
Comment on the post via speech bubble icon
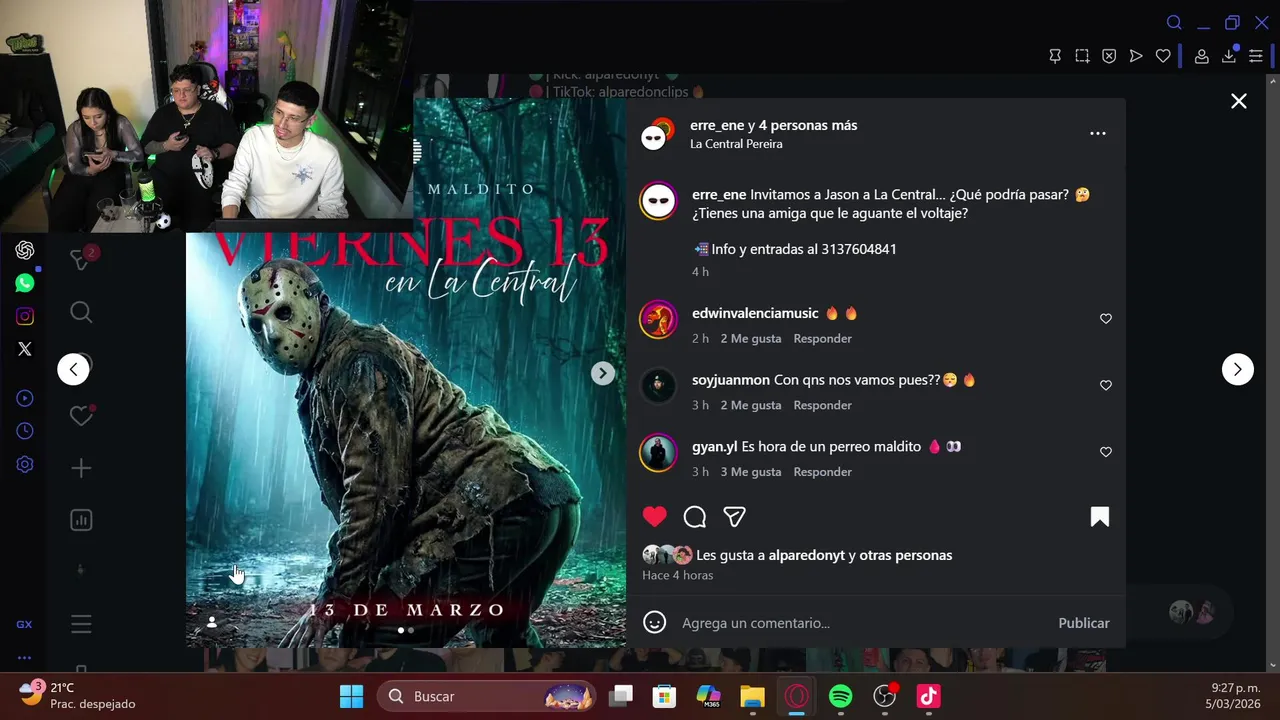tap(695, 517)
